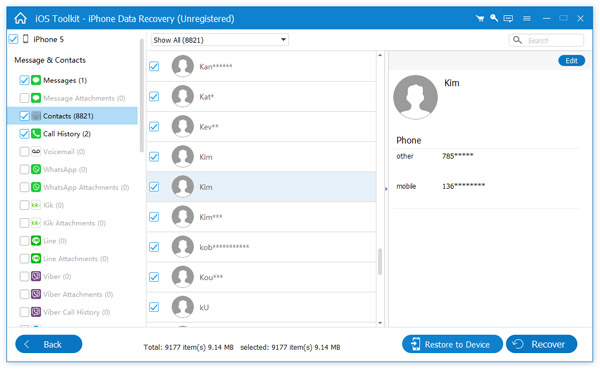Click the contact list scroll down arrow

[x=380, y=323]
